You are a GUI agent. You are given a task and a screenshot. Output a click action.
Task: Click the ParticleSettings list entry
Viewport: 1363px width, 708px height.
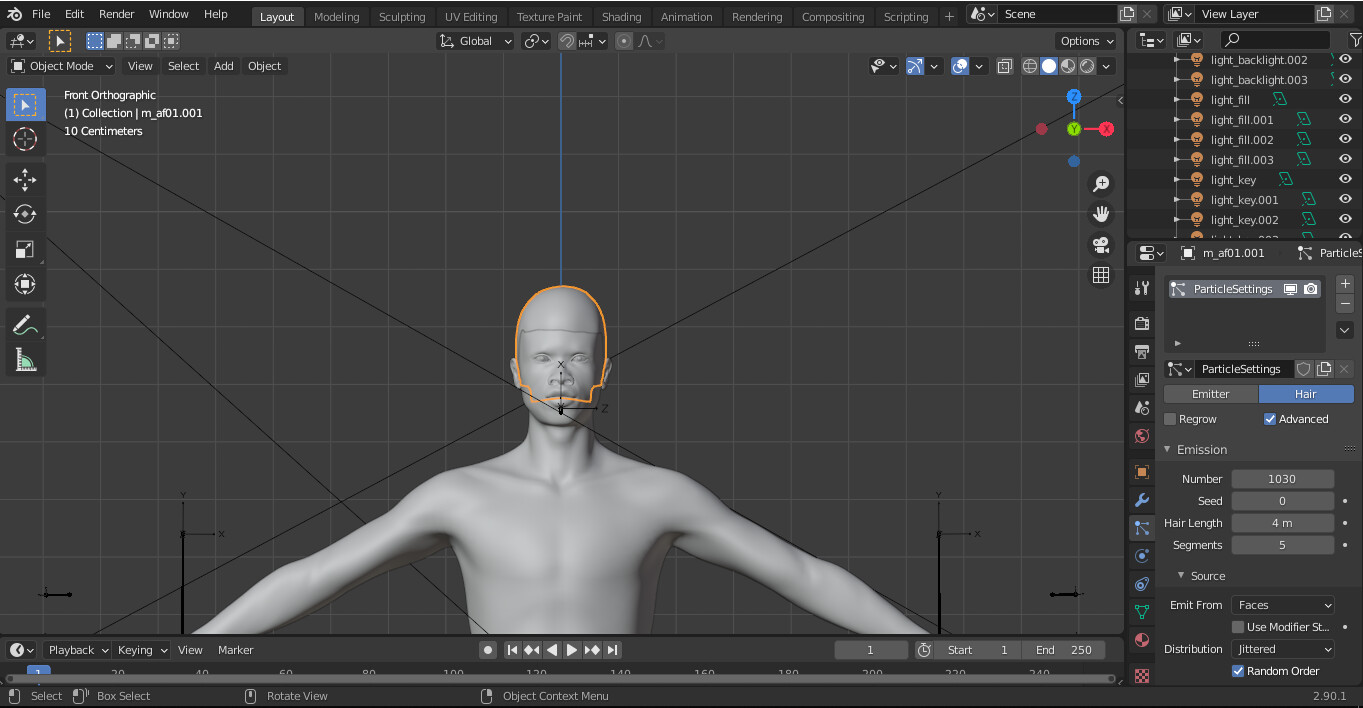pos(1244,289)
